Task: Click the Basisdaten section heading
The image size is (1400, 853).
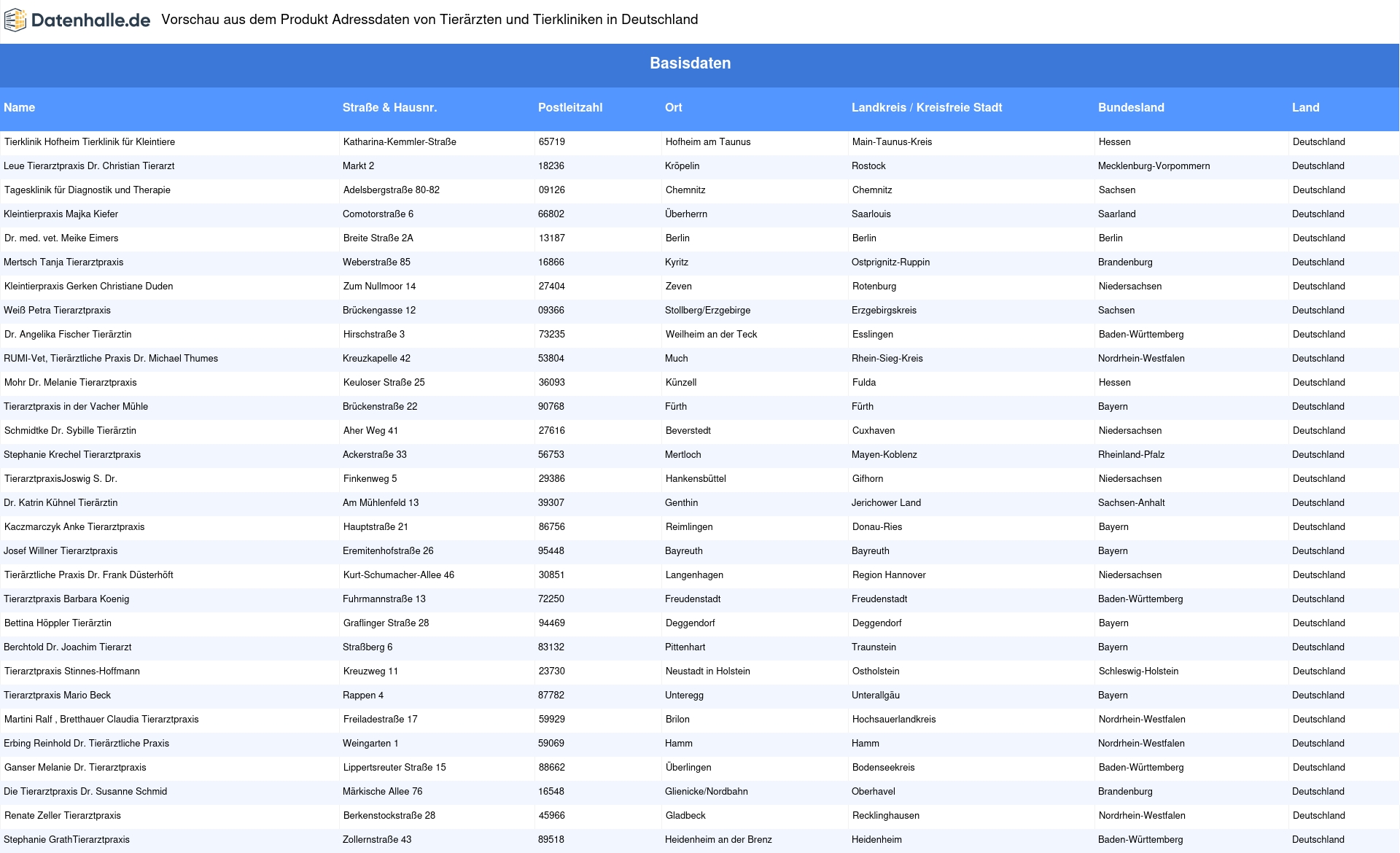Action: tap(691, 63)
